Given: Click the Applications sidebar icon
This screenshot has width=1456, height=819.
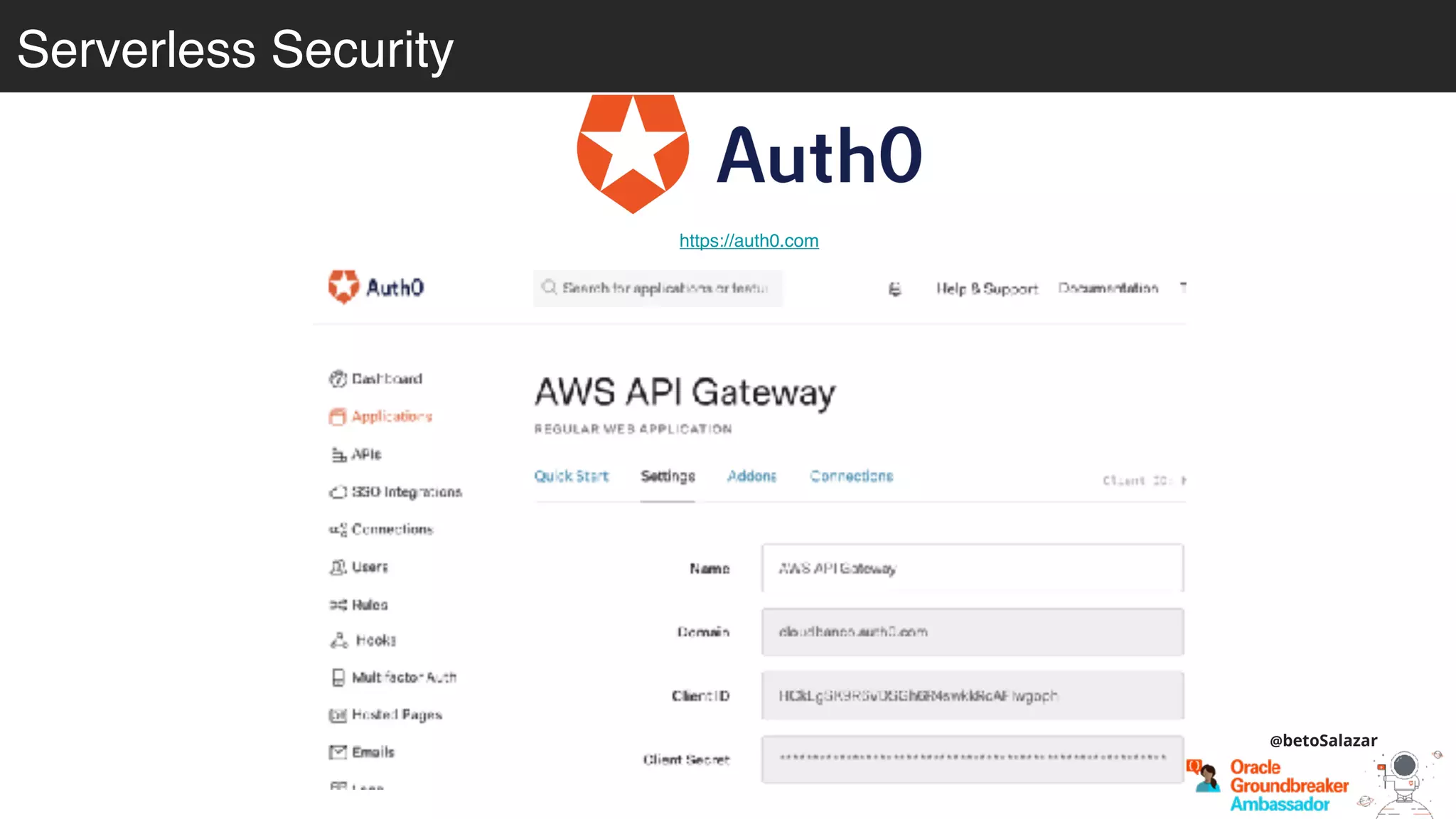Looking at the screenshot, I should tap(338, 417).
